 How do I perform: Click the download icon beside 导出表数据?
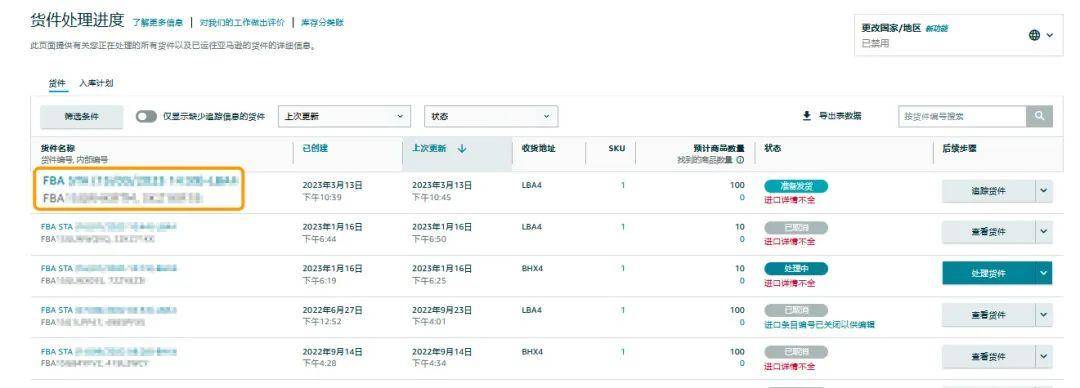807,116
